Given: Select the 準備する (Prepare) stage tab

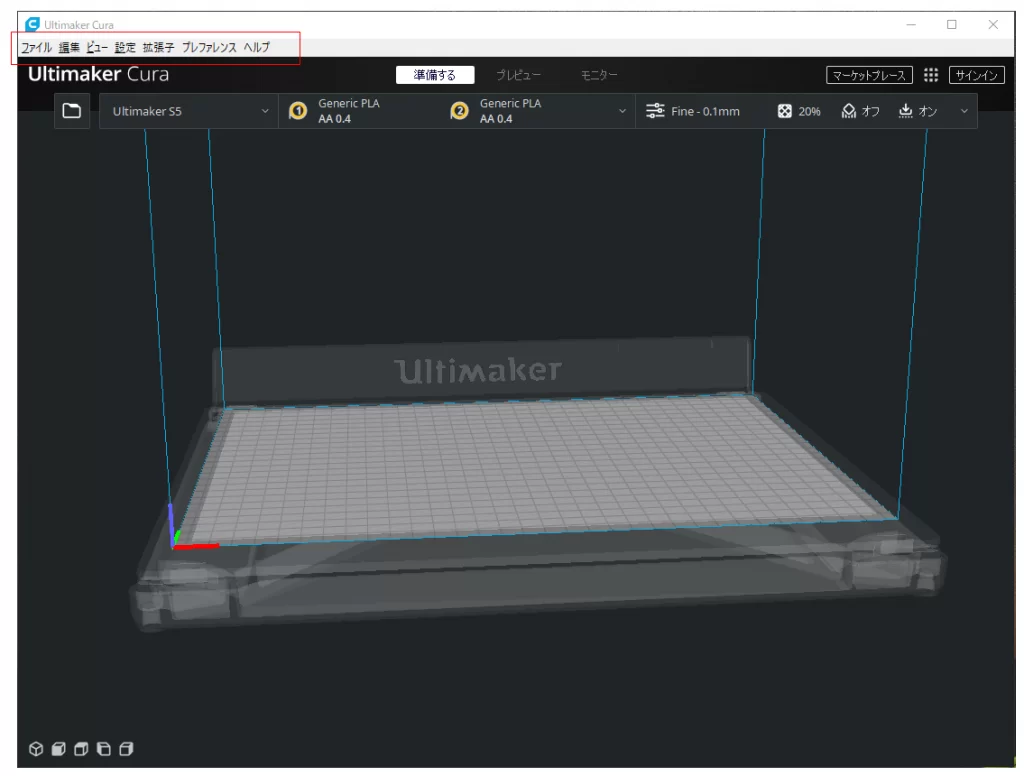Looking at the screenshot, I should coord(435,75).
